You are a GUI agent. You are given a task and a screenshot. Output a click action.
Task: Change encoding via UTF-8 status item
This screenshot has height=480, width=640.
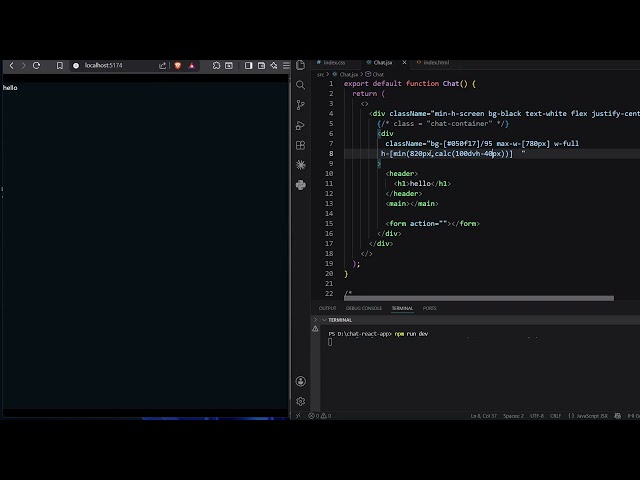tap(537, 416)
